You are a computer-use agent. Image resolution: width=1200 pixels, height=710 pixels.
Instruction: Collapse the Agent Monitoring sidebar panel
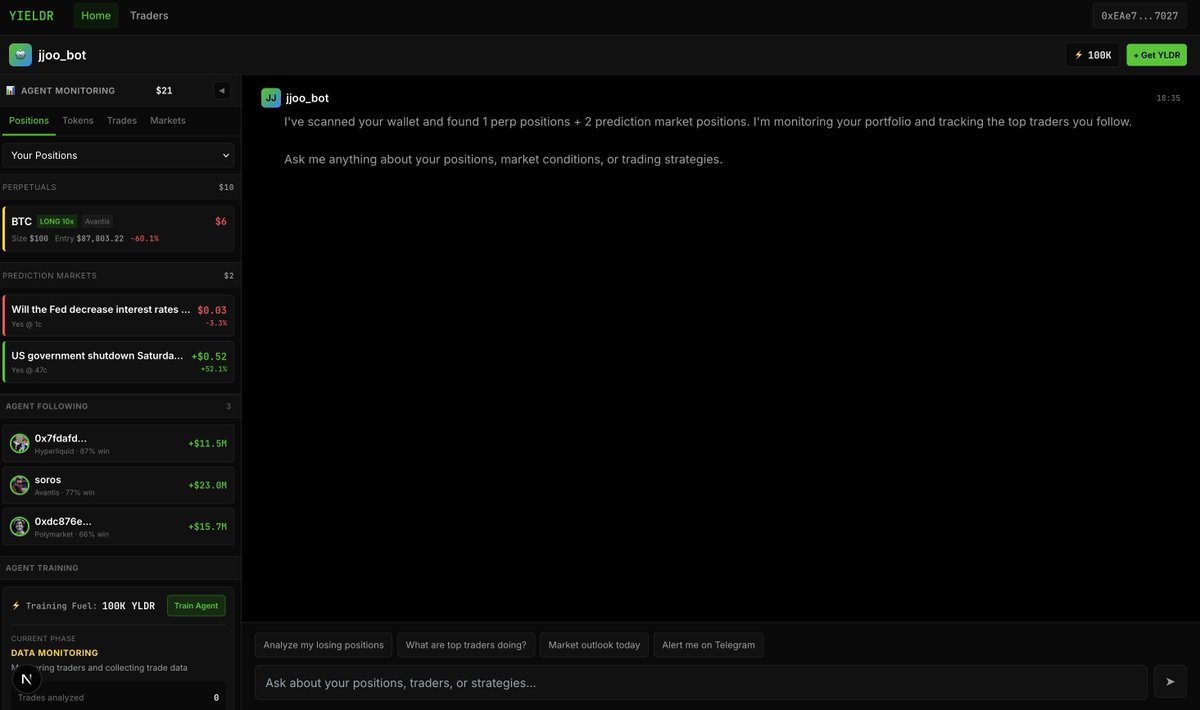222,90
